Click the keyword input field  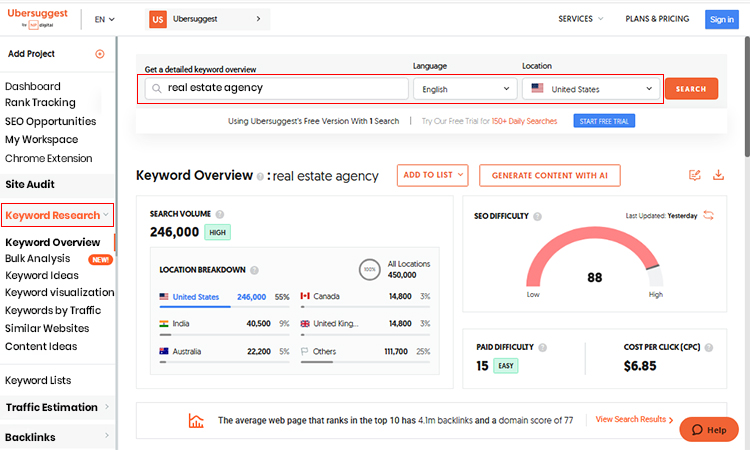pos(276,88)
